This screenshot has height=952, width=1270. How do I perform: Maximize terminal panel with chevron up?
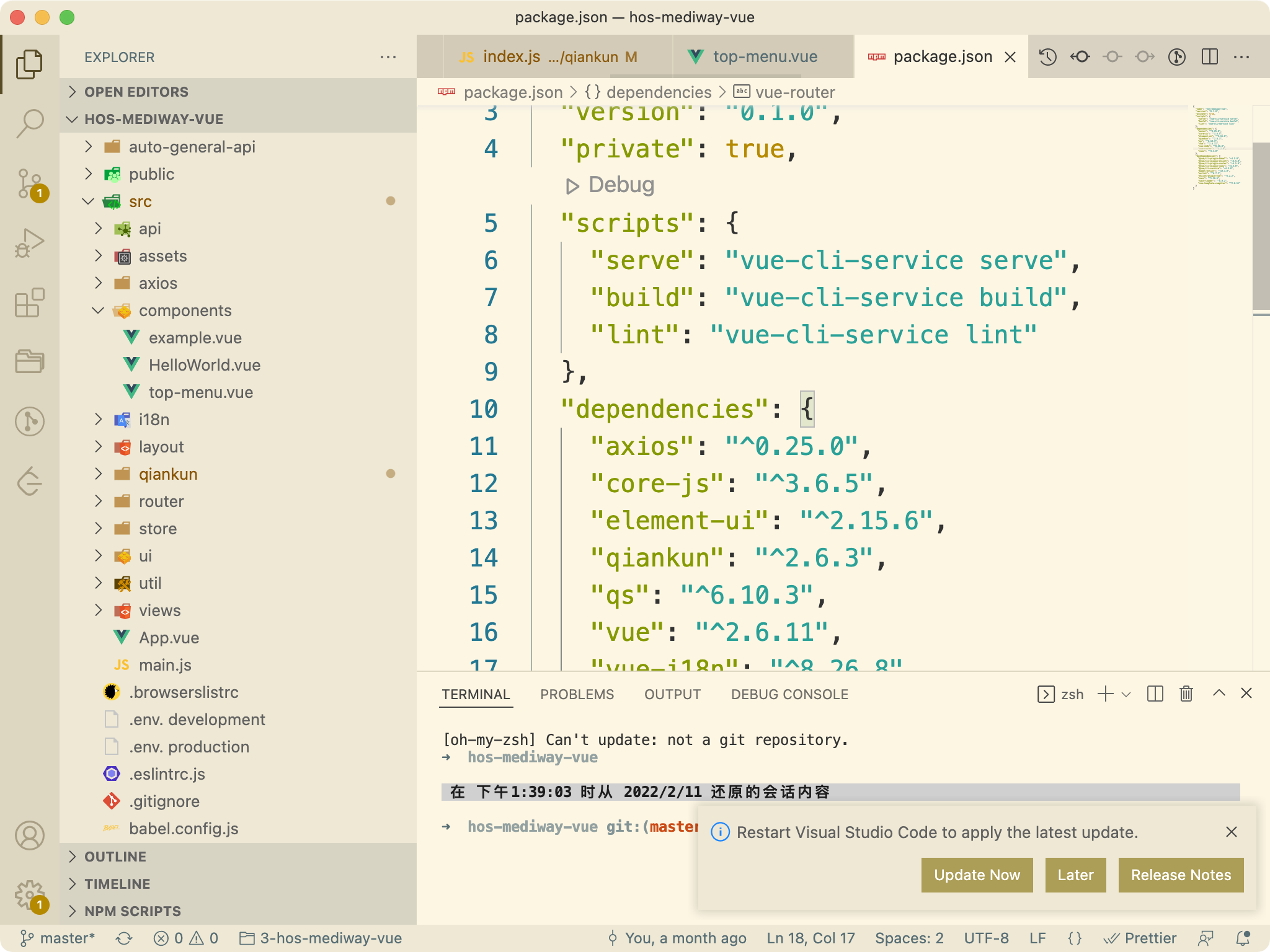point(1219,694)
